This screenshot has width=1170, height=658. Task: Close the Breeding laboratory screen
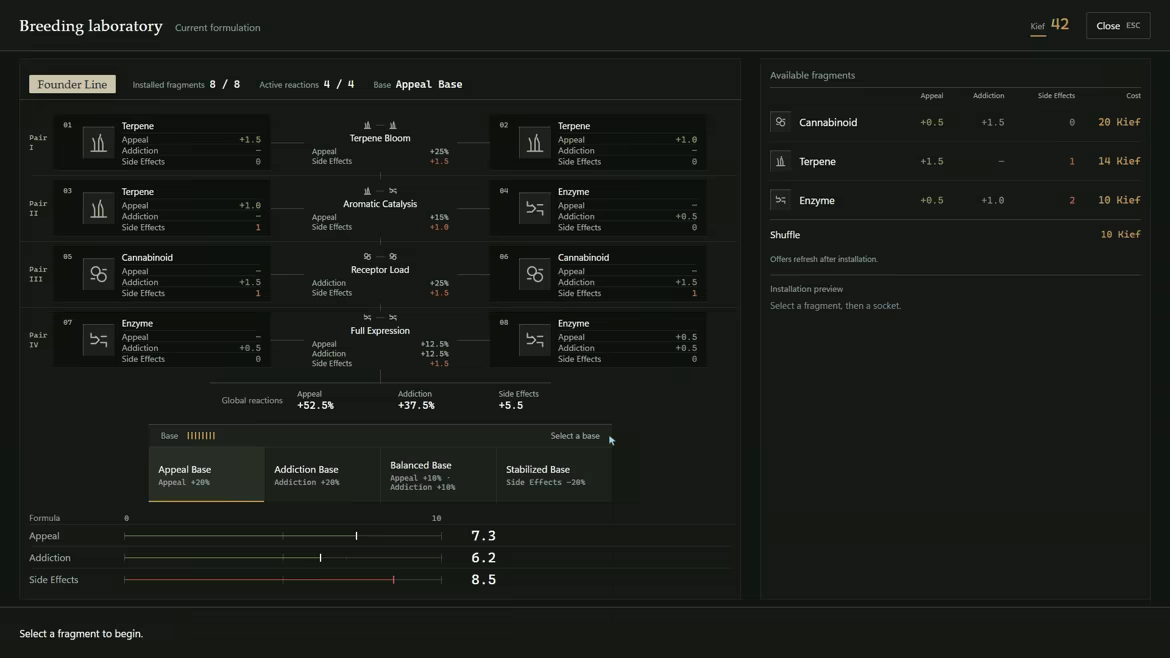coord(1118,25)
